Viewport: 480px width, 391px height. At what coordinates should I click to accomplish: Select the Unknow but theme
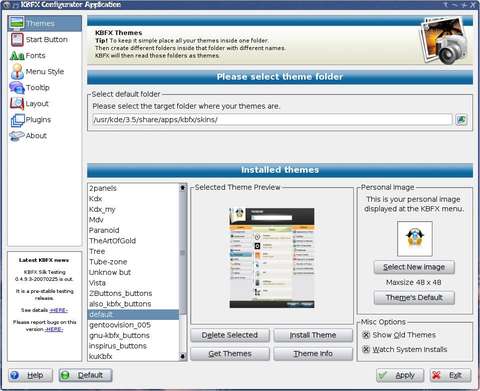(x=133, y=272)
